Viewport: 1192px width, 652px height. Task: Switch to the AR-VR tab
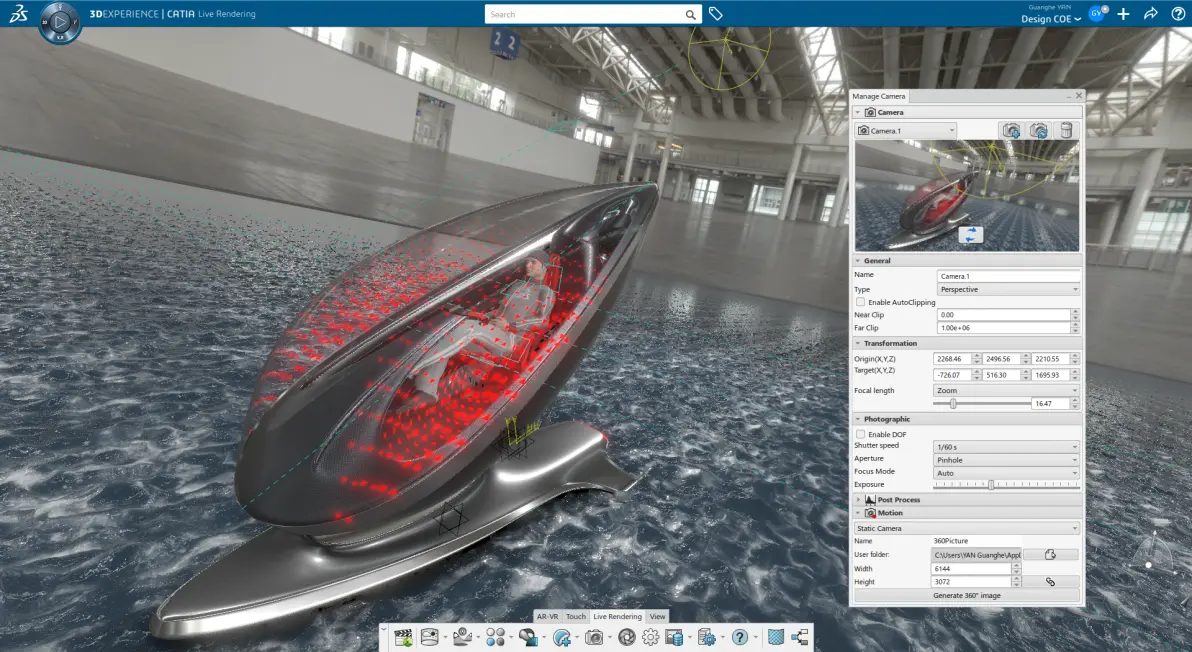pos(547,617)
